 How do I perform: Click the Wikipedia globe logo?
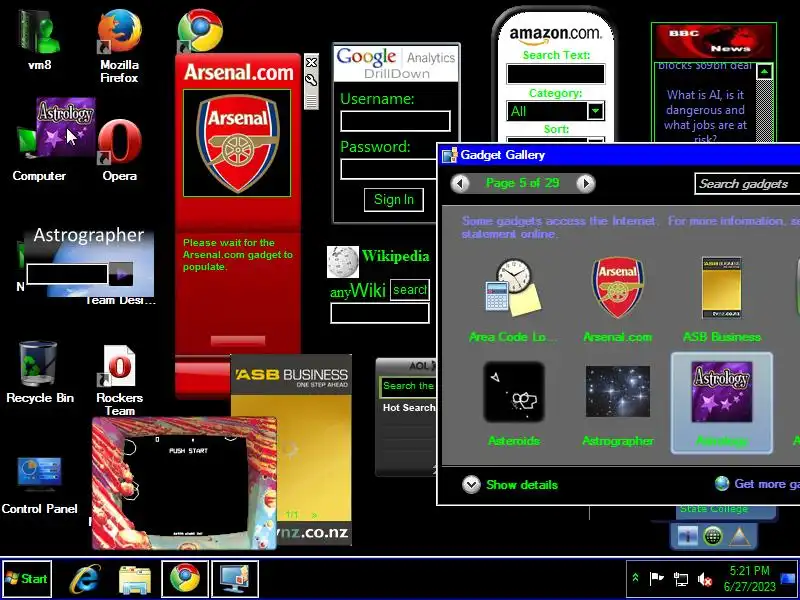click(342, 262)
